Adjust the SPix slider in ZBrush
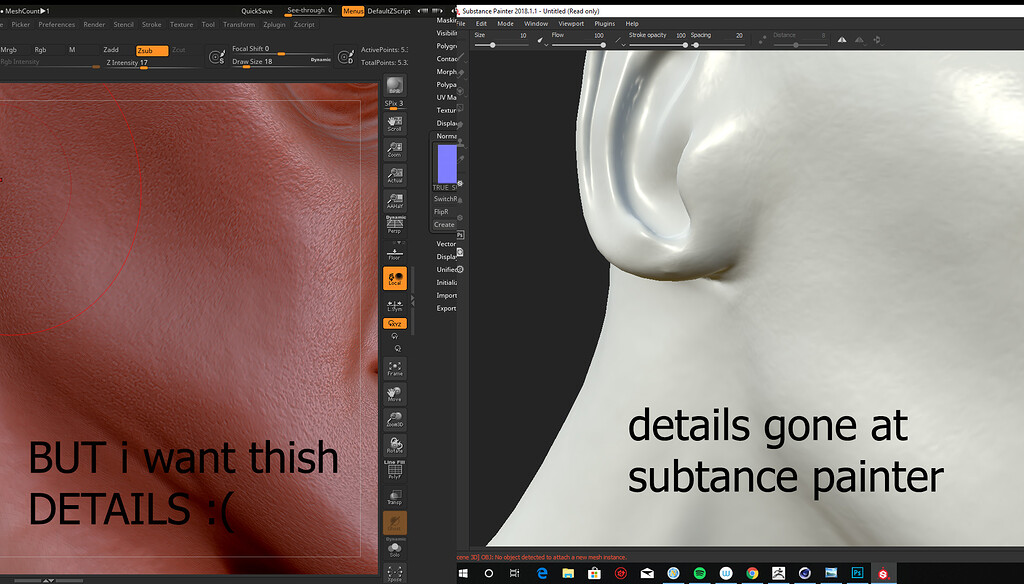The width and height of the screenshot is (1024, 584). click(394, 104)
